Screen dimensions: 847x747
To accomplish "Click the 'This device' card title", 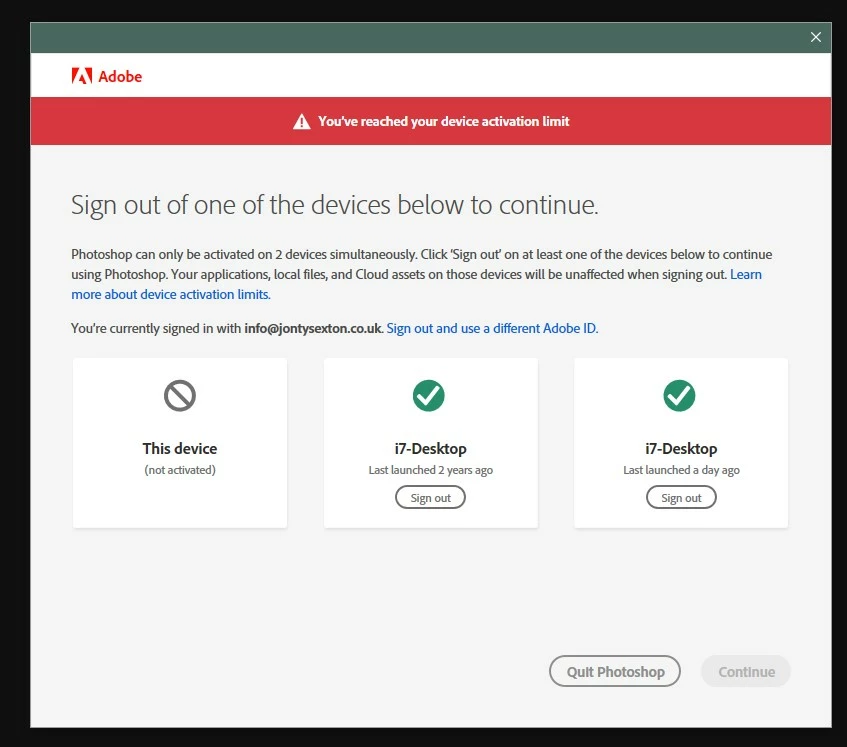I will [x=180, y=448].
